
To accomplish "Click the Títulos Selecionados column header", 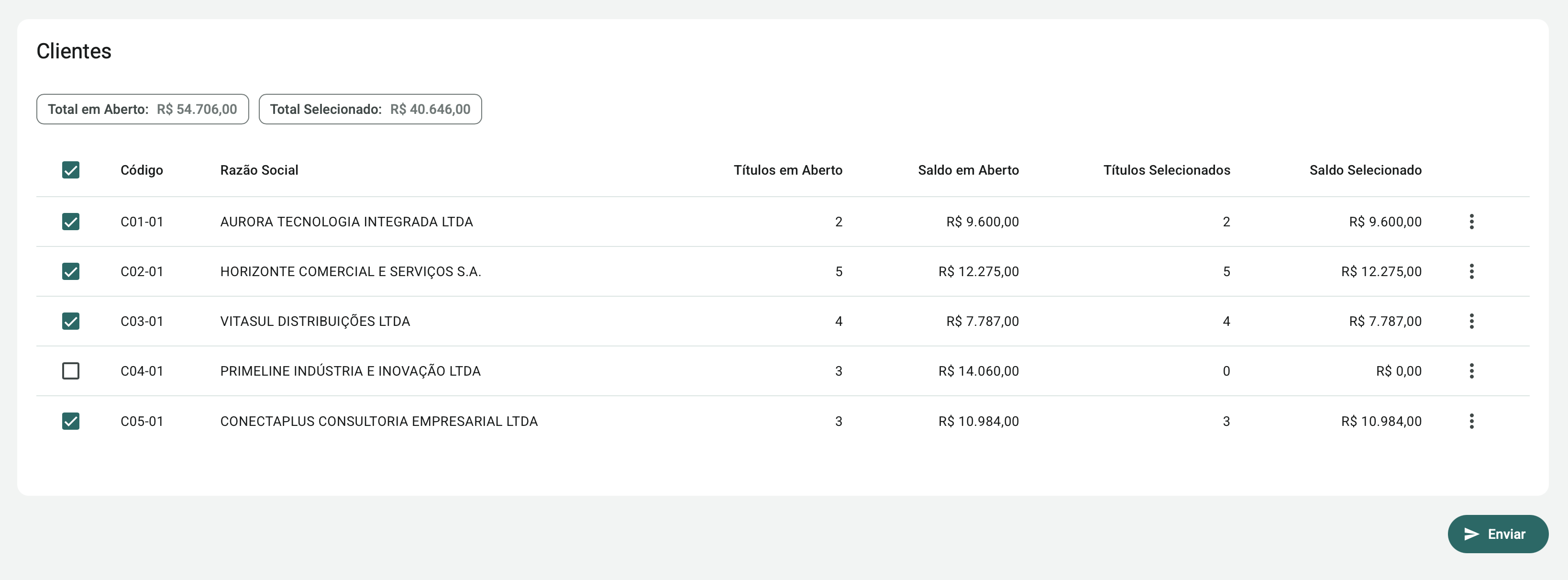I will tap(1166, 170).
